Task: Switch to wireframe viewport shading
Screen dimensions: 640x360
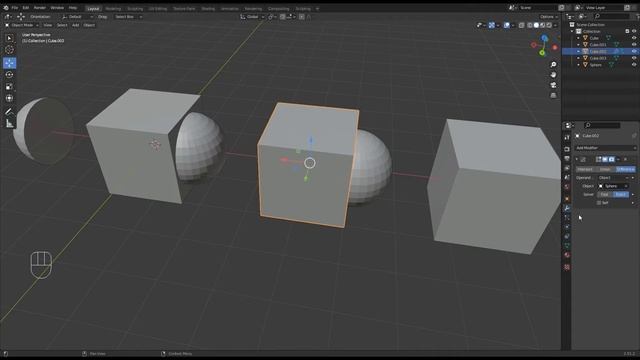Action: [x=530, y=25]
